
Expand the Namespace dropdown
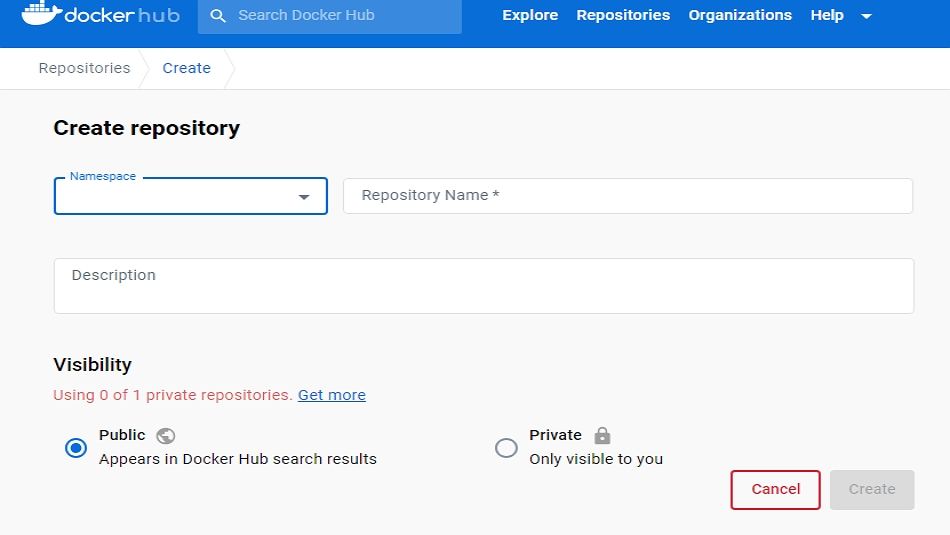point(304,197)
